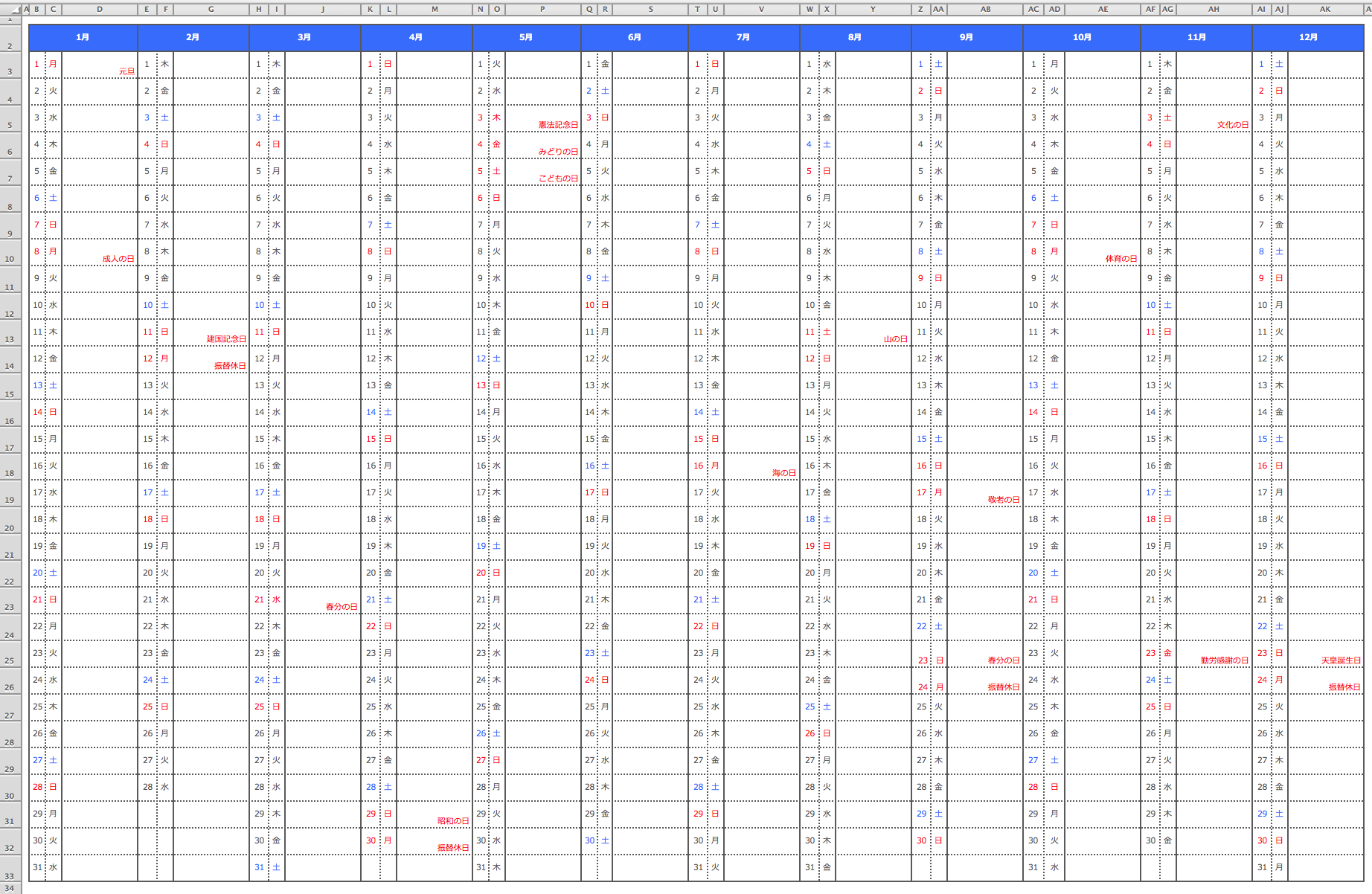Select the 1月 month header cell
1372x894 pixels.
[83, 37]
